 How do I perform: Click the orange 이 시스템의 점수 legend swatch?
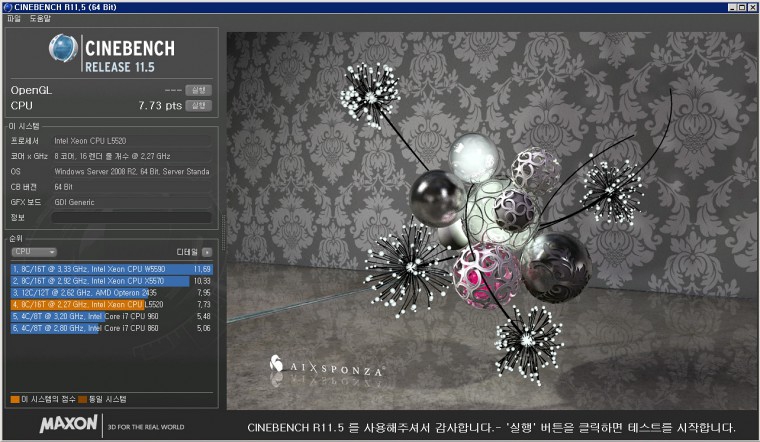click(15, 399)
